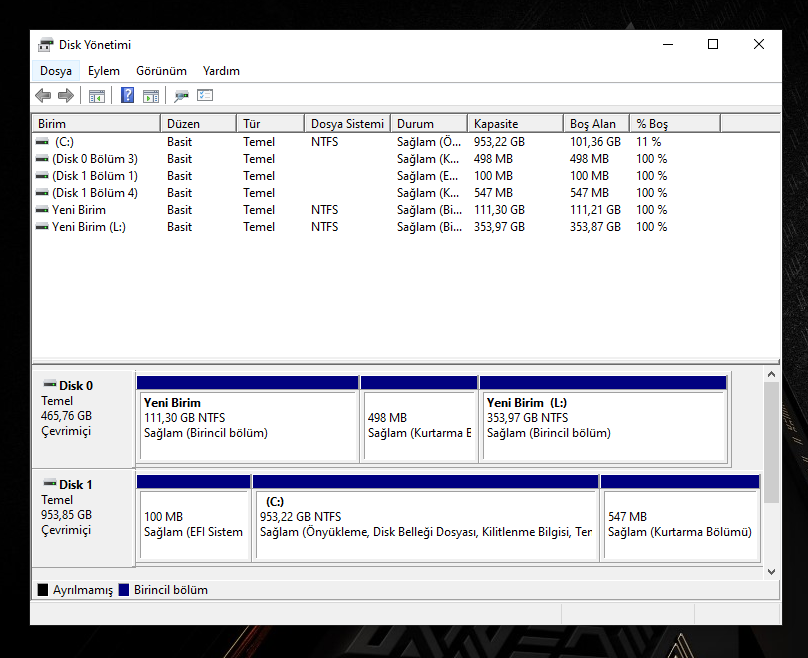808x658 pixels.
Task: Click the 101,36 GB free space cell
Action: pyautogui.click(x=595, y=142)
